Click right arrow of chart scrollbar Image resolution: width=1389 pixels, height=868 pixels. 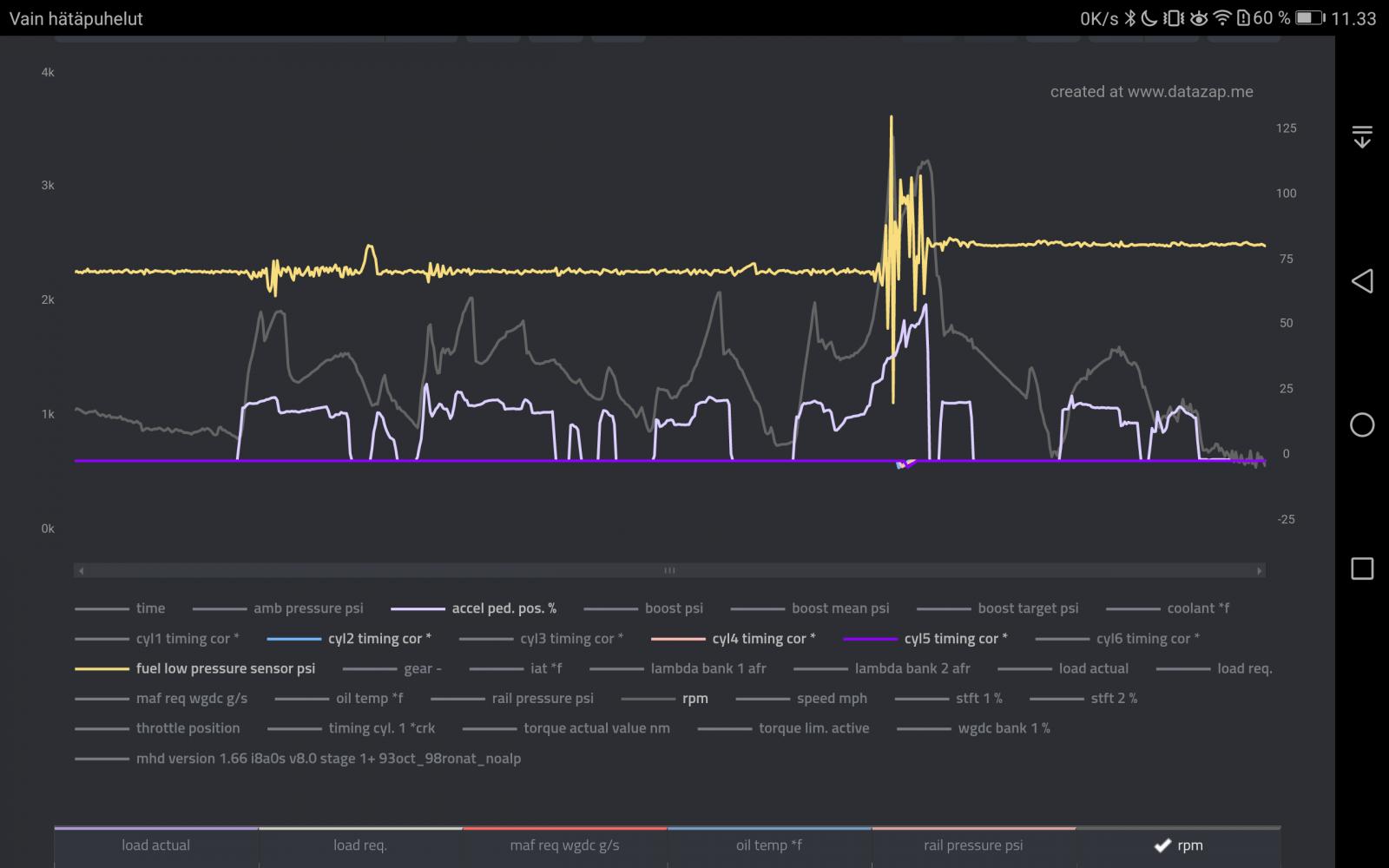[1259, 571]
